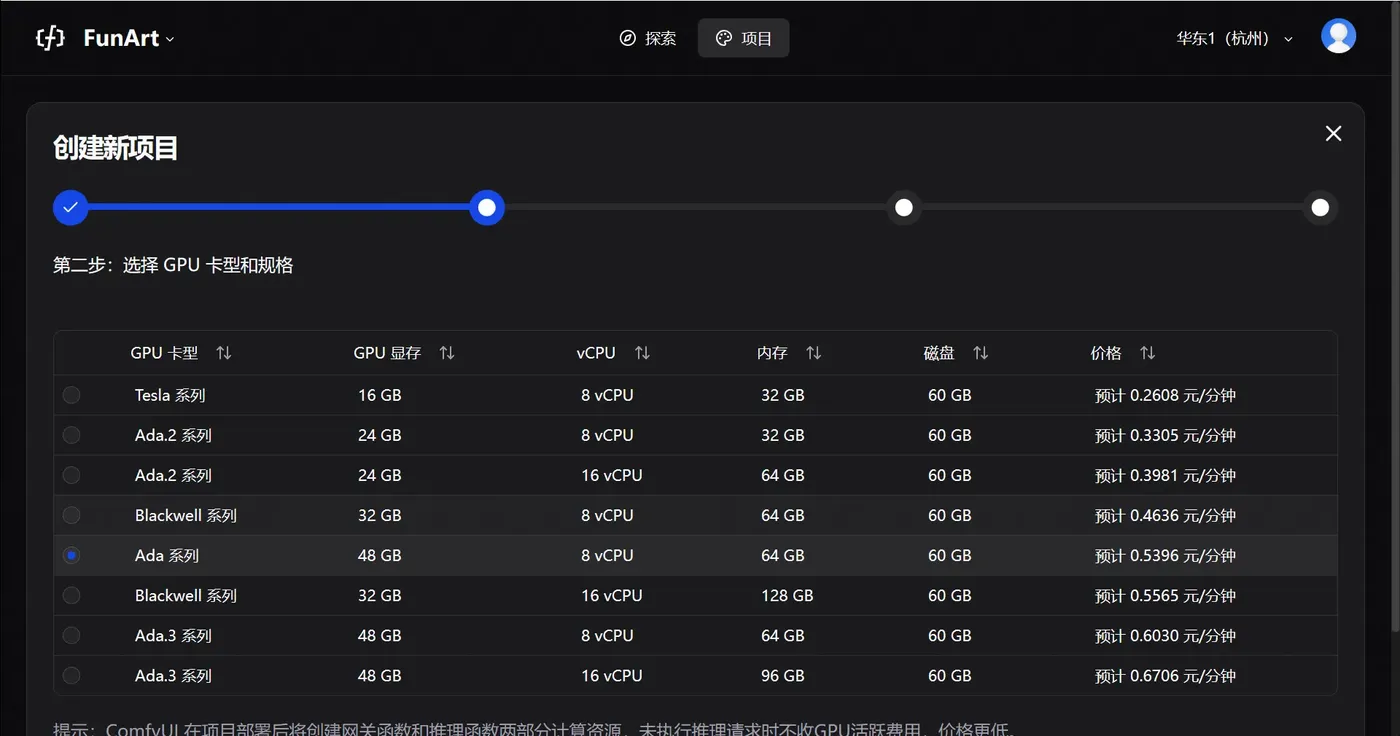Click the 16 GB GPU memory cell

380,395
